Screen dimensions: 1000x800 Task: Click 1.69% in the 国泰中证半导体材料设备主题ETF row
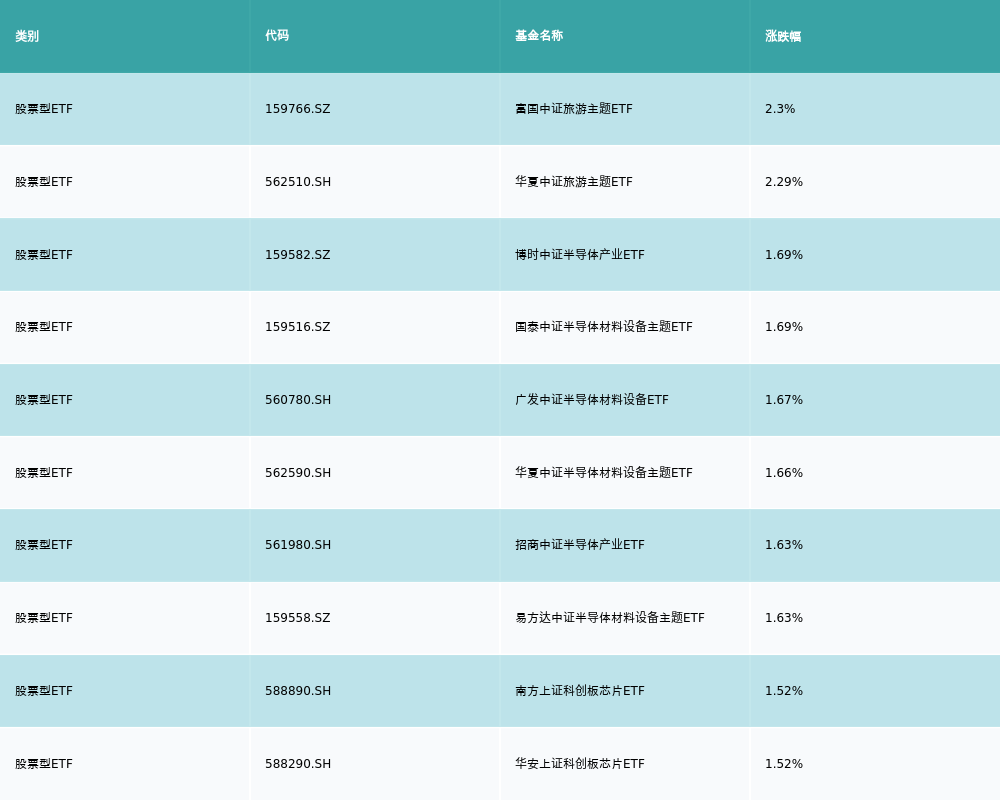pyautogui.click(x=784, y=327)
